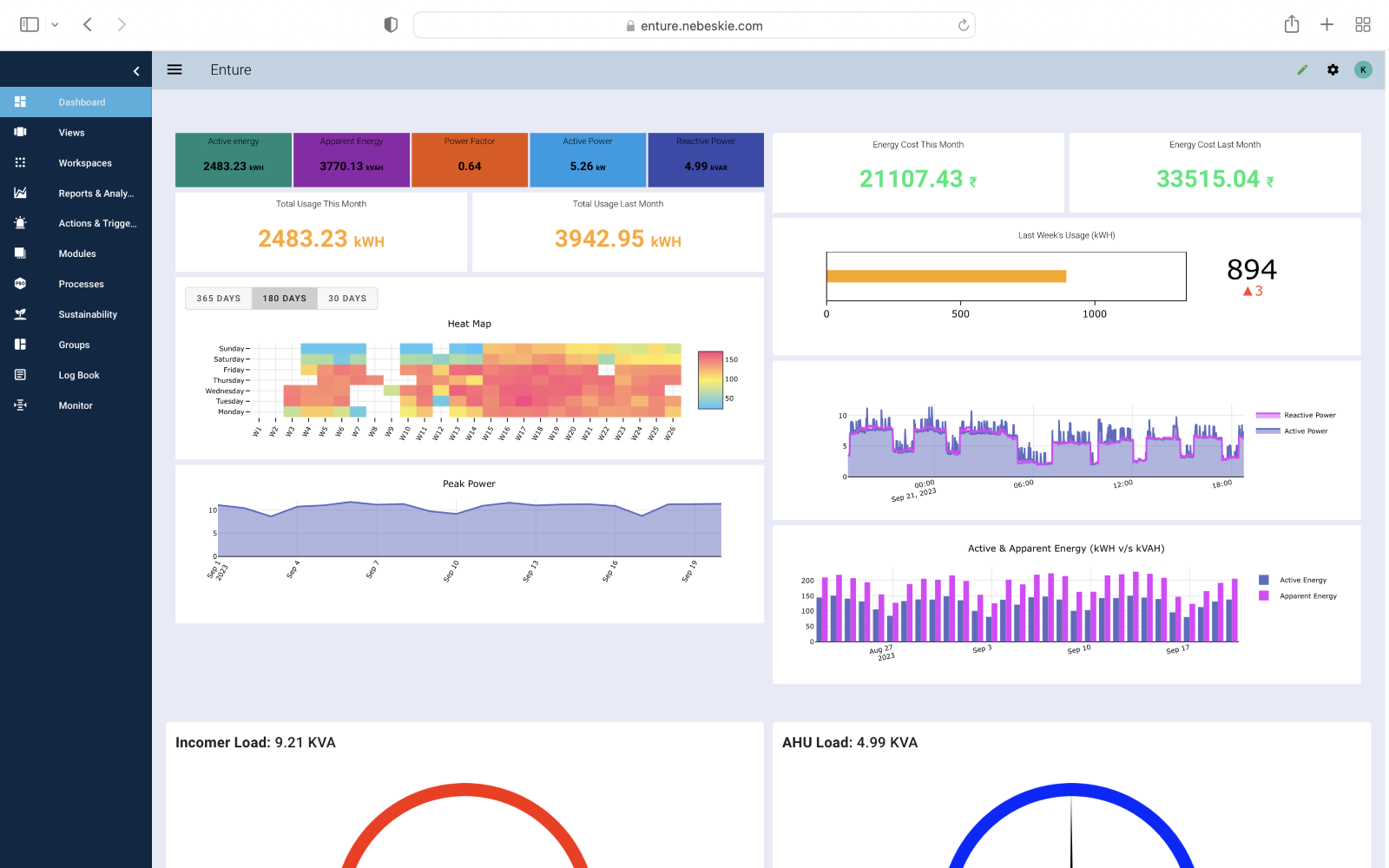Open the settings gear icon in header

click(1333, 69)
